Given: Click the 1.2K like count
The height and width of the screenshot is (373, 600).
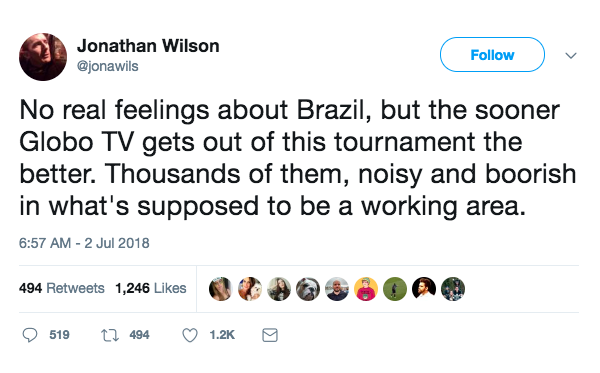Looking at the screenshot, I should click(x=222, y=335).
